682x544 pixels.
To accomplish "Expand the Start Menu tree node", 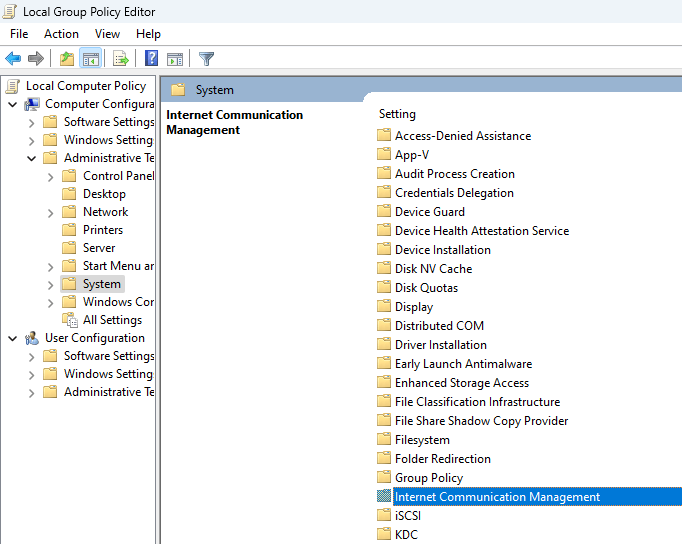I will pyautogui.click(x=50, y=267).
